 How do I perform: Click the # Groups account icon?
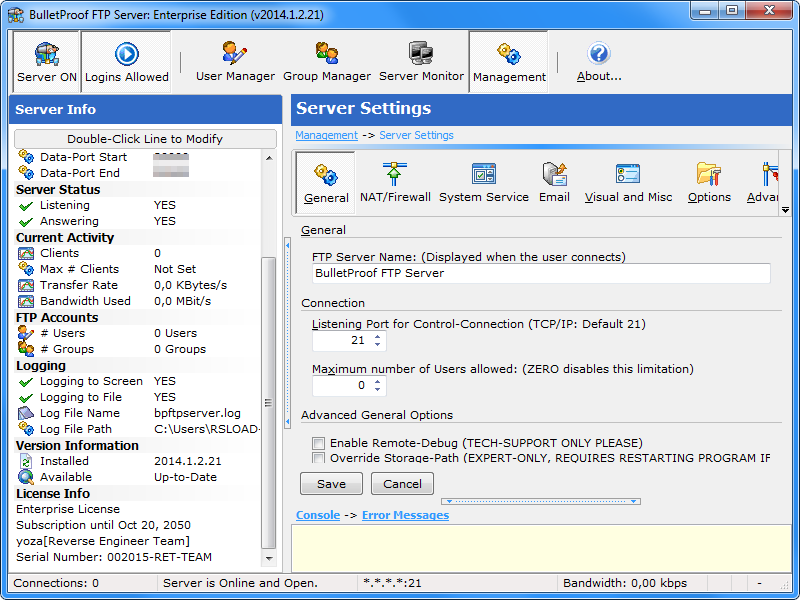pos(26,349)
